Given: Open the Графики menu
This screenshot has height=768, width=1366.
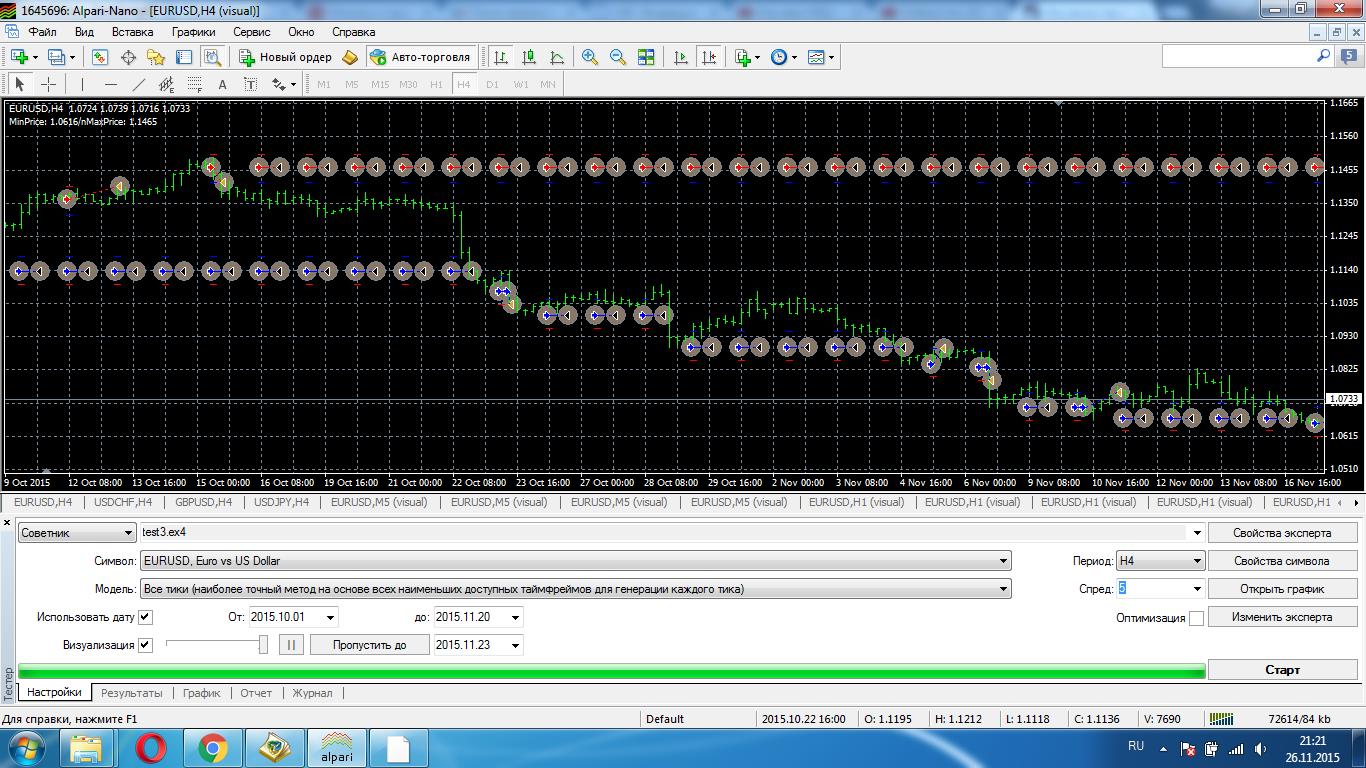Looking at the screenshot, I should pyautogui.click(x=193, y=32).
